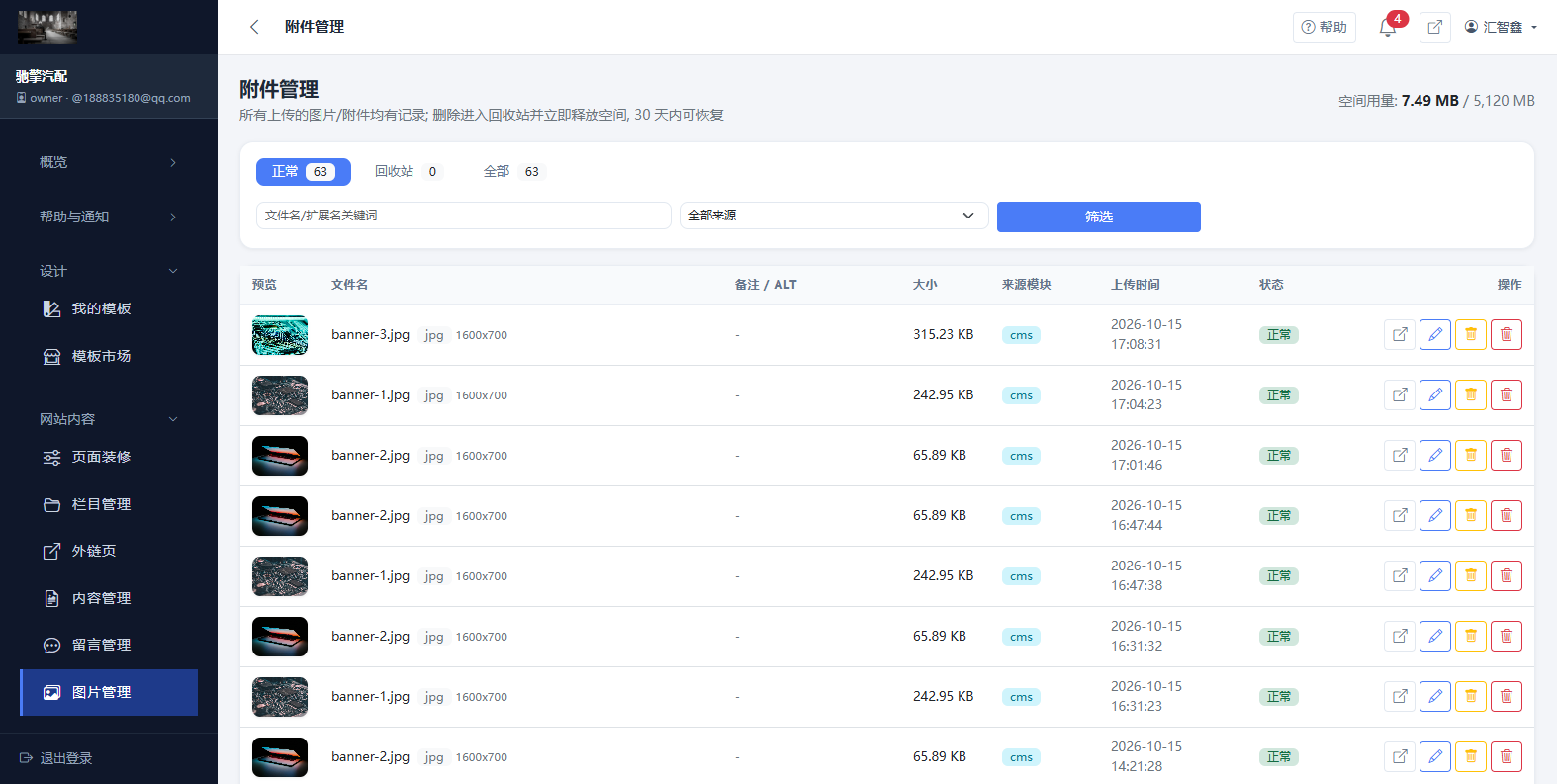Click the banner-3.jpg preview thumbnail
Viewport: 1557px width, 784px height.
[280, 335]
